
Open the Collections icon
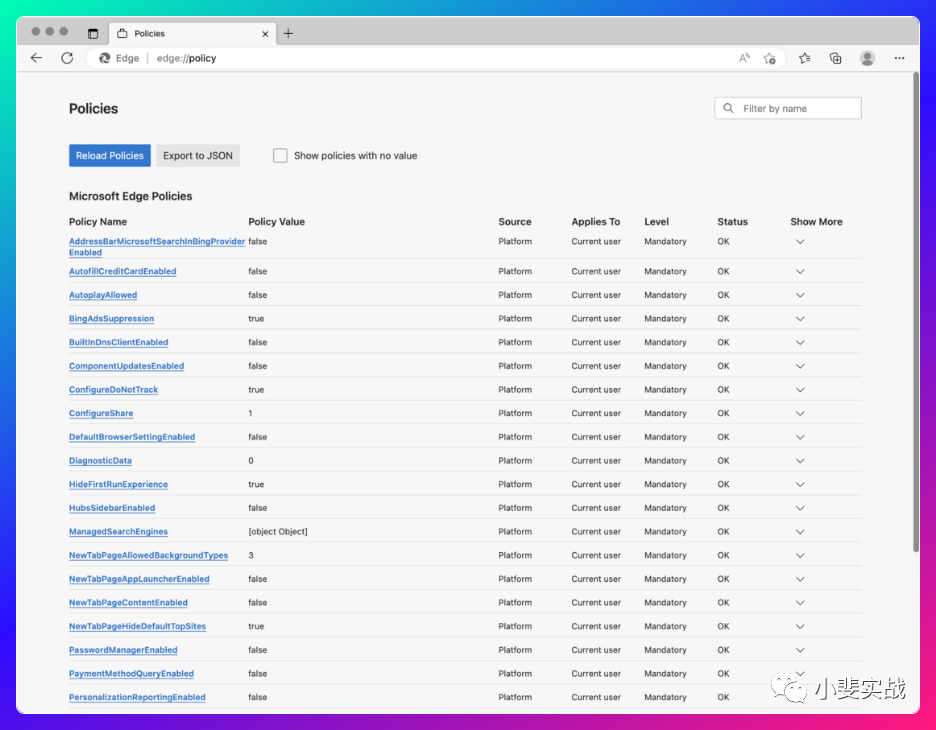pos(836,58)
